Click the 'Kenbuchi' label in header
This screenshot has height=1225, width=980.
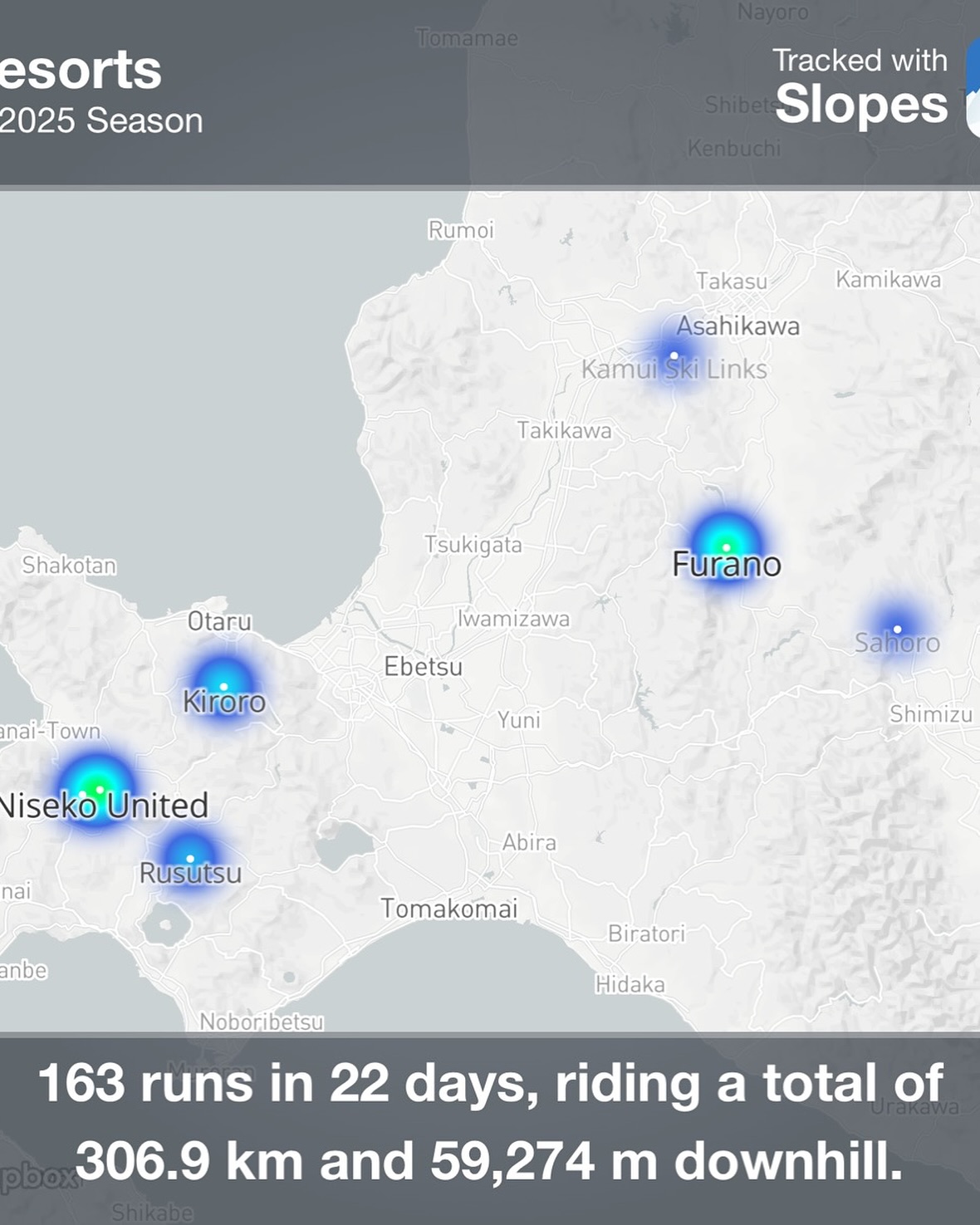click(x=734, y=148)
